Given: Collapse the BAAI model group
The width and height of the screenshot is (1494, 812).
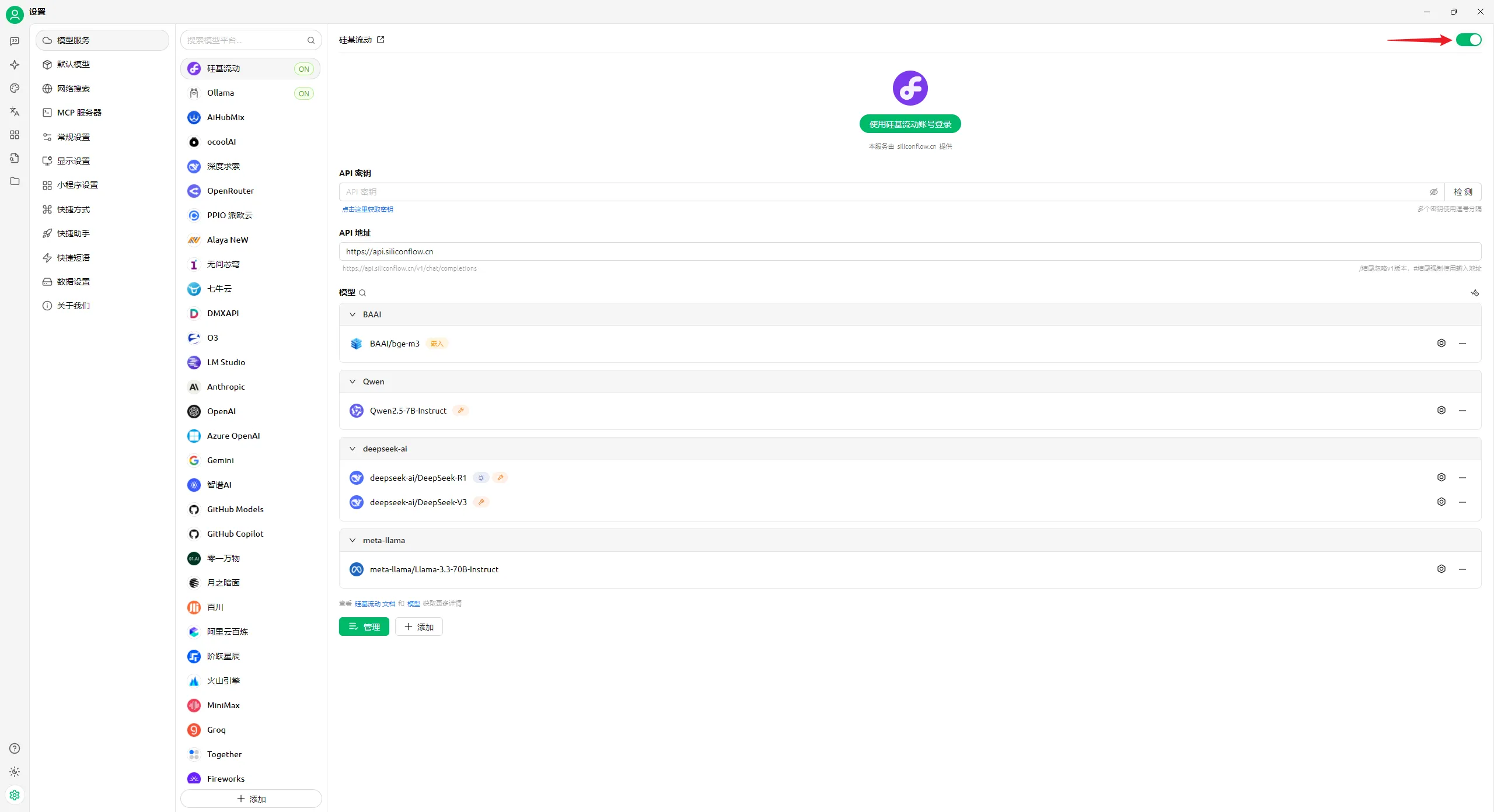Looking at the screenshot, I should [x=352, y=314].
